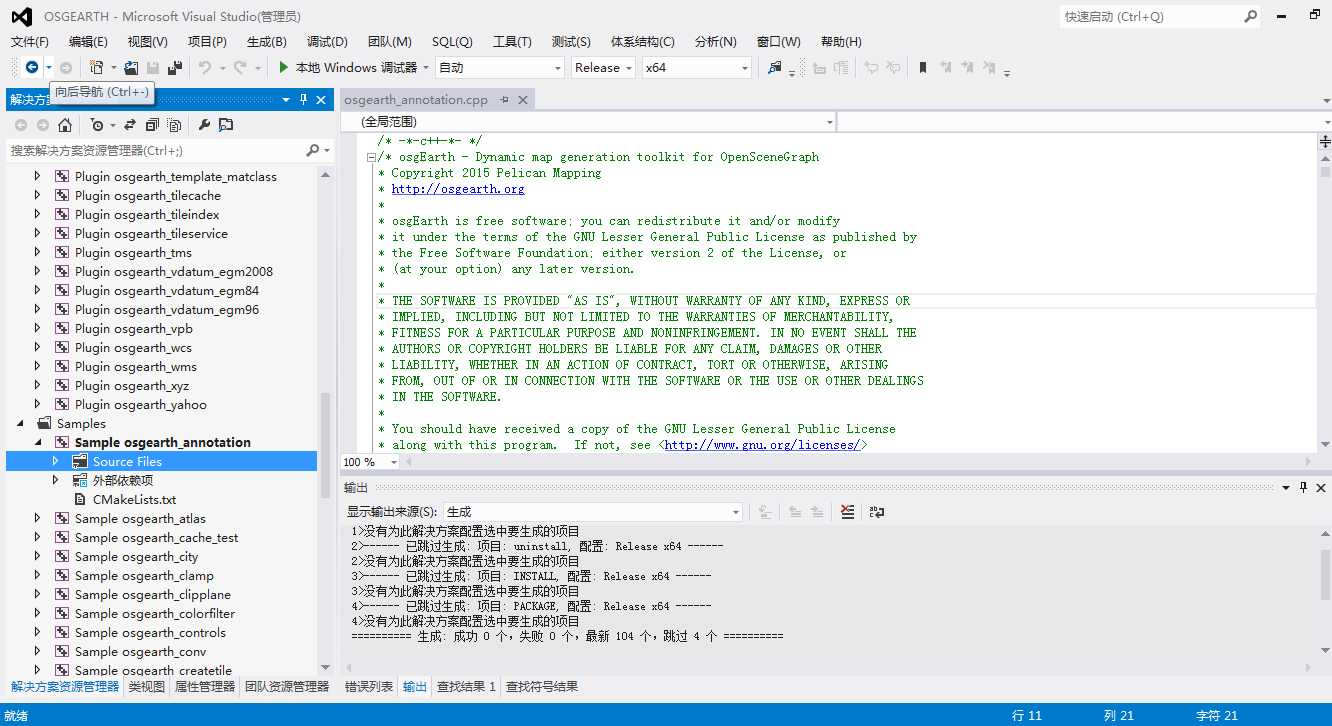Image resolution: width=1332 pixels, height=726 pixels.
Task: Open properties wrench icon in Solution Explorer
Action: click(x=204, y=125)
